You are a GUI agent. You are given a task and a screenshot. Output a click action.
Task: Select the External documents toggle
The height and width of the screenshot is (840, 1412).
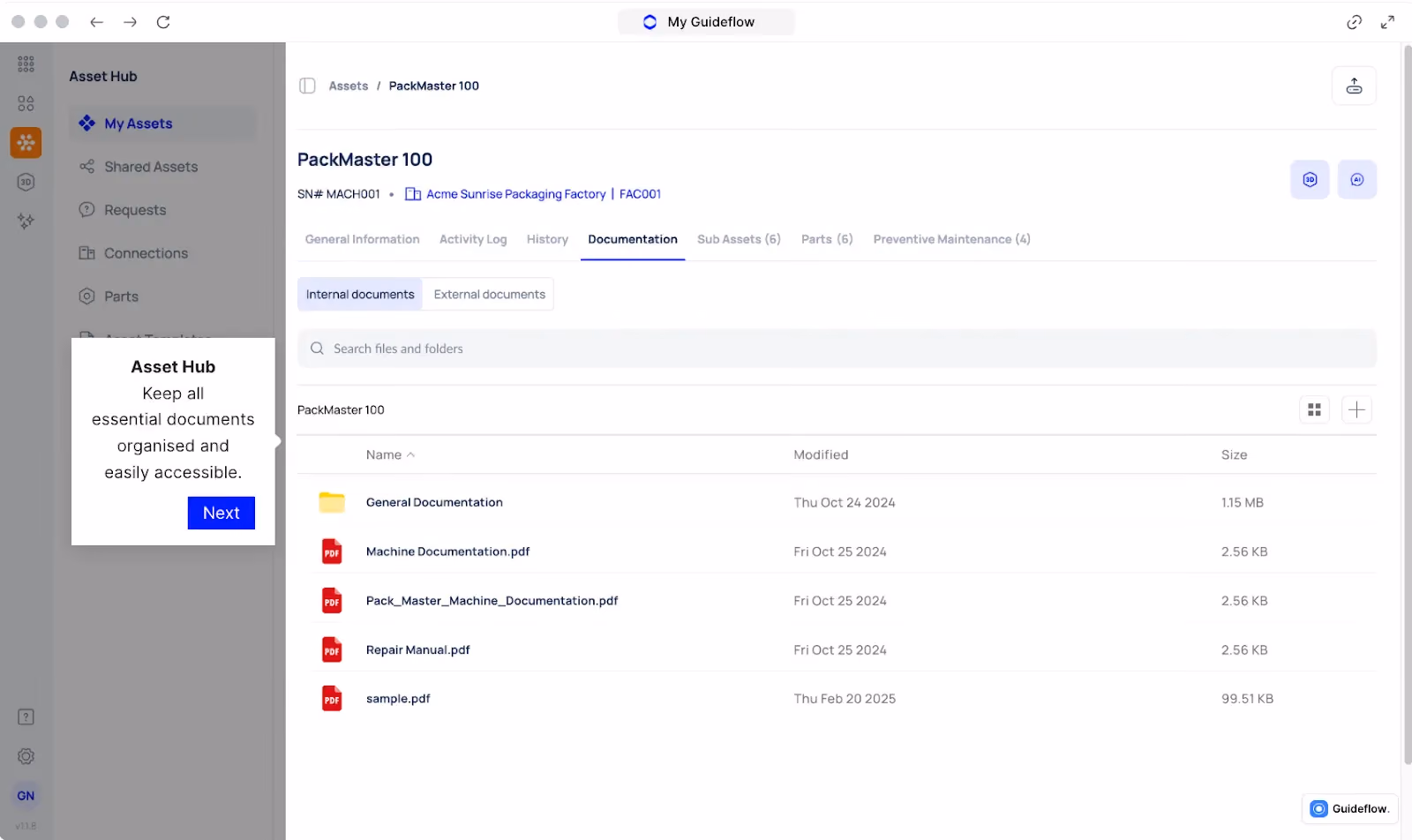click(x=489, y=295)
